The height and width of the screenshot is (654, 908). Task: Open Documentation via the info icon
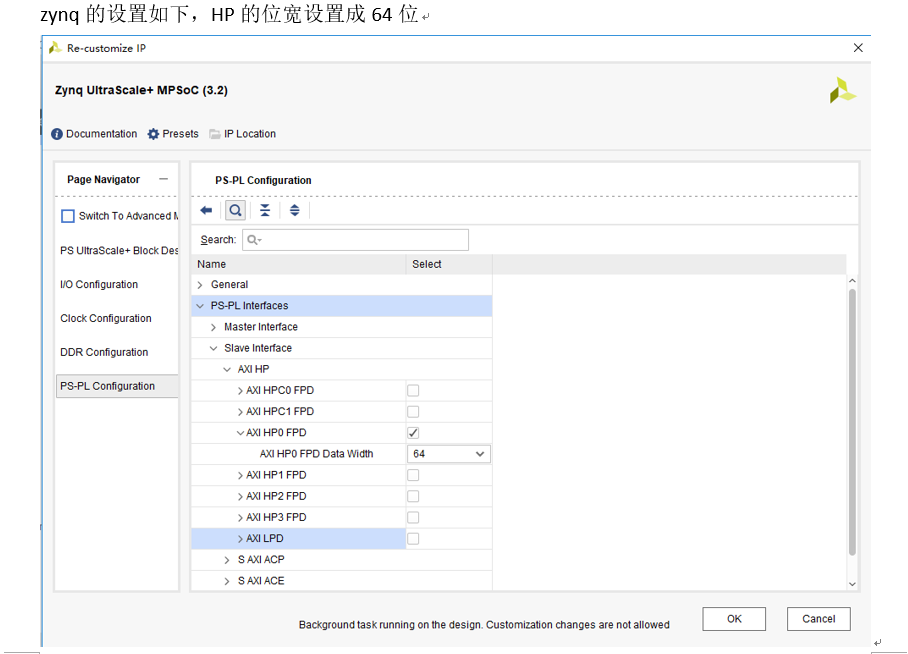click(57, 133)
